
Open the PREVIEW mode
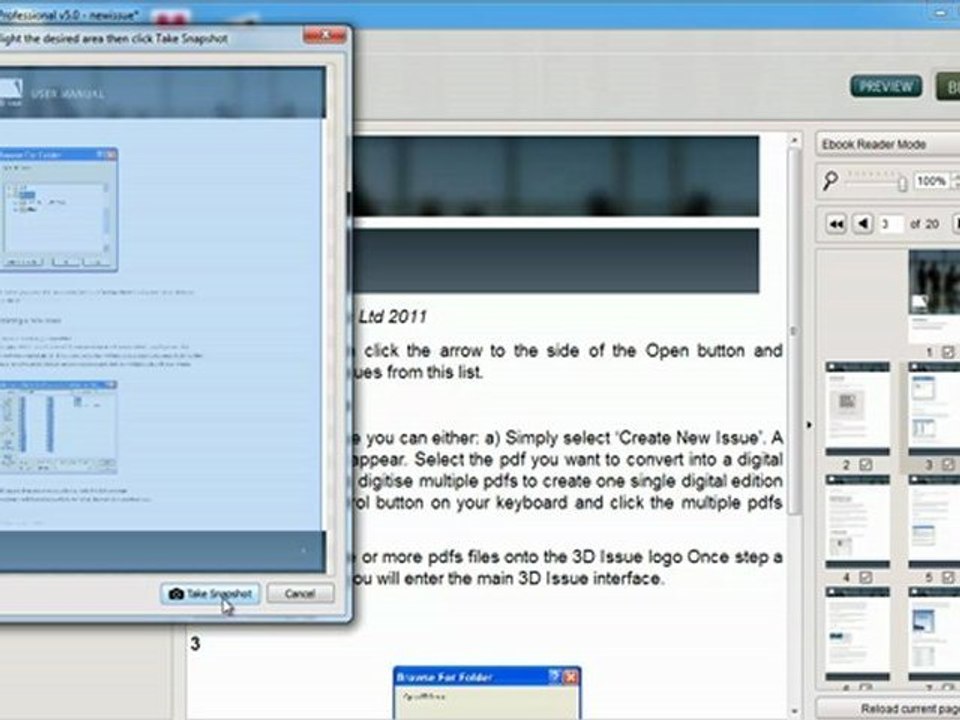click(886, 86)
